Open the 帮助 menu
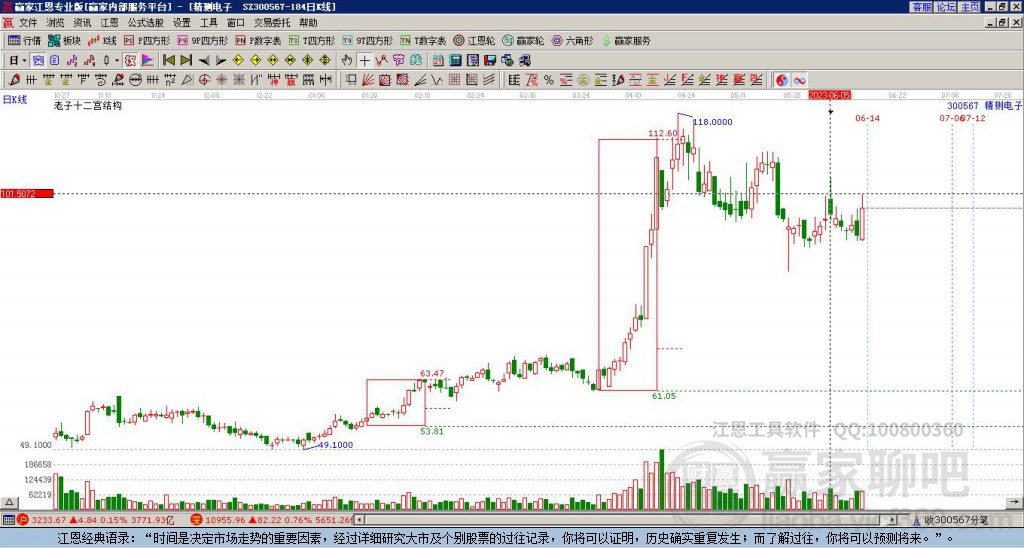The image size is (1024, 548). pos(308,23)
